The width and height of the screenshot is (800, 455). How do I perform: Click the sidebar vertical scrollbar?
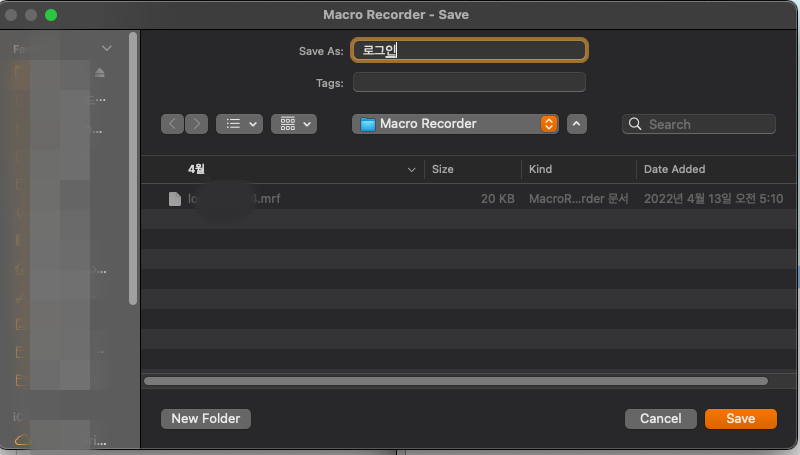click(133, 168)
